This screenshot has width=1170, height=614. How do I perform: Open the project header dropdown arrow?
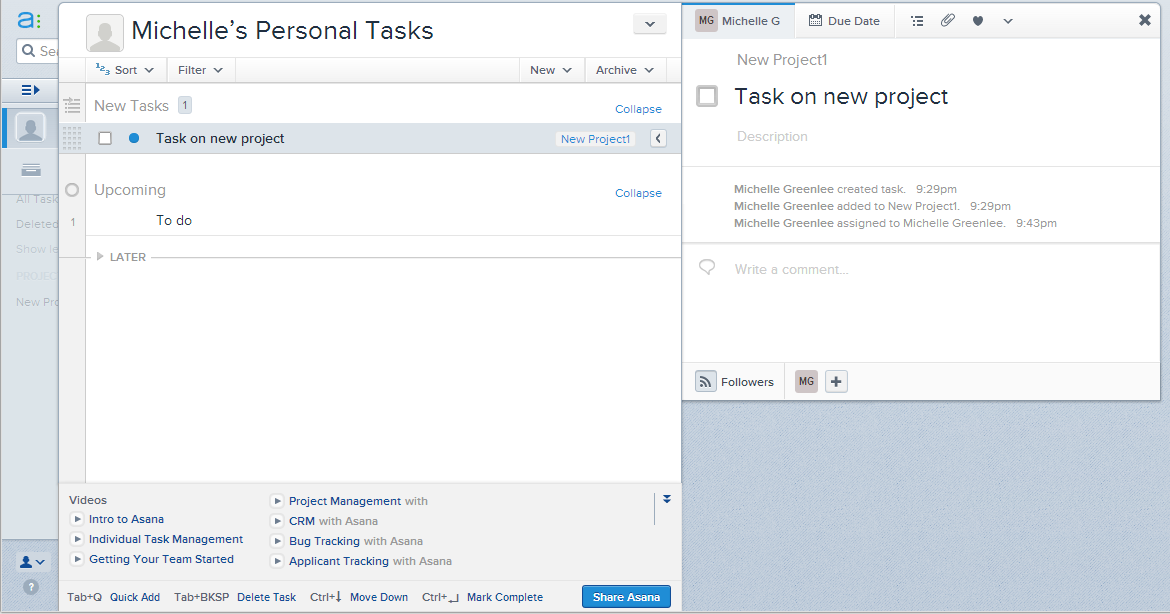(x=650, y=24)
